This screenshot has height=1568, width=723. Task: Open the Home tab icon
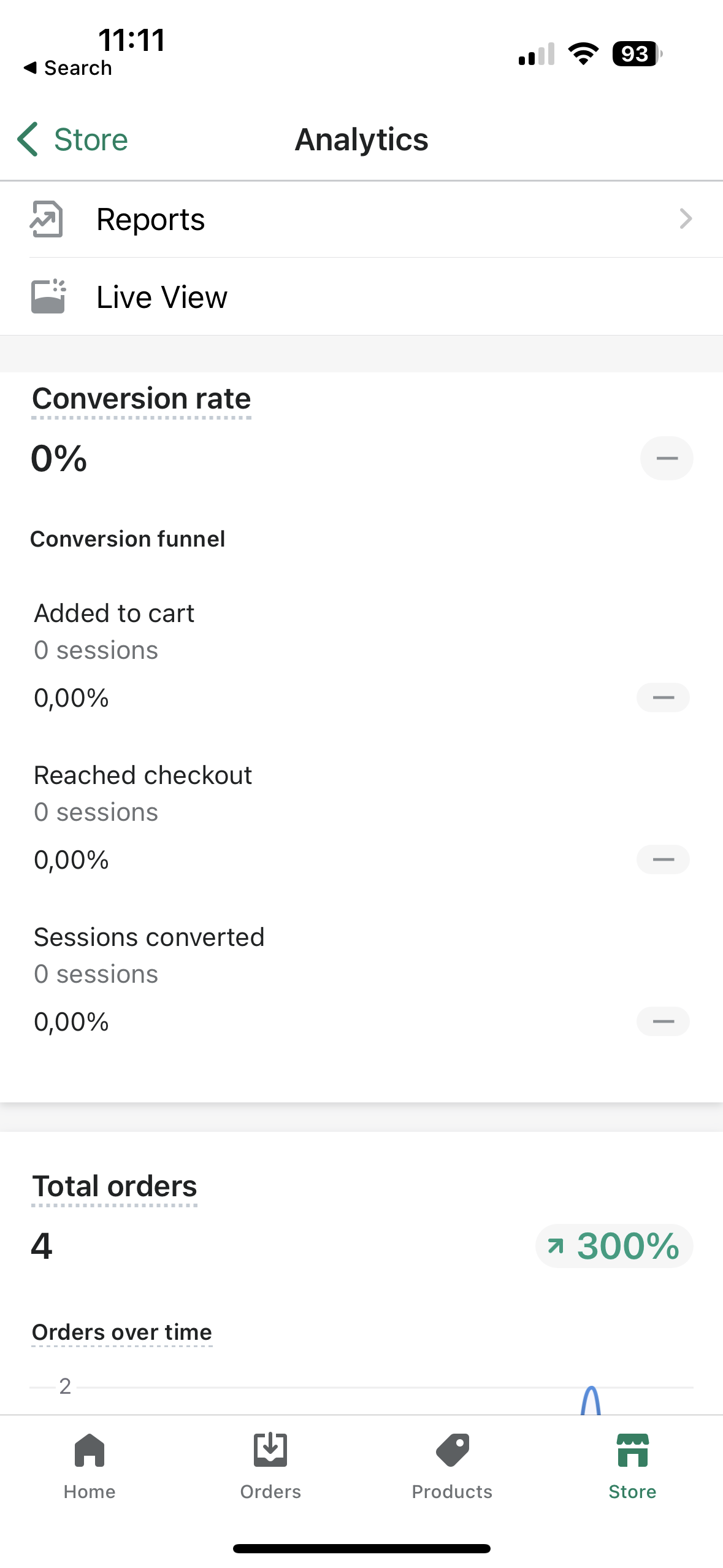point(90,1450)
